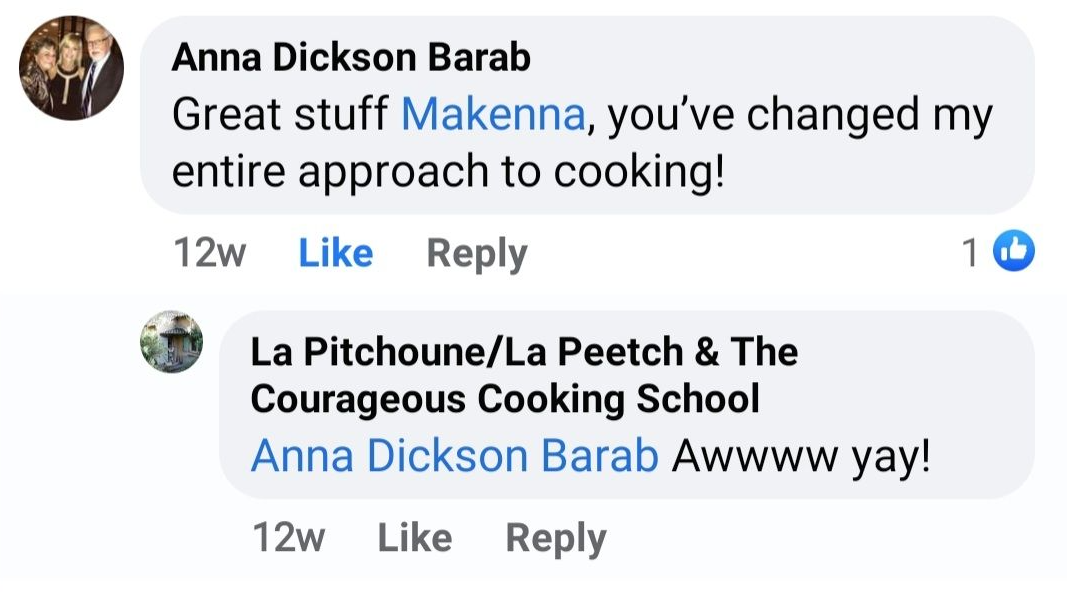Click the 'Awwww yay!' reply text
Screen dimensions: 1067x596
coord(801,456)
